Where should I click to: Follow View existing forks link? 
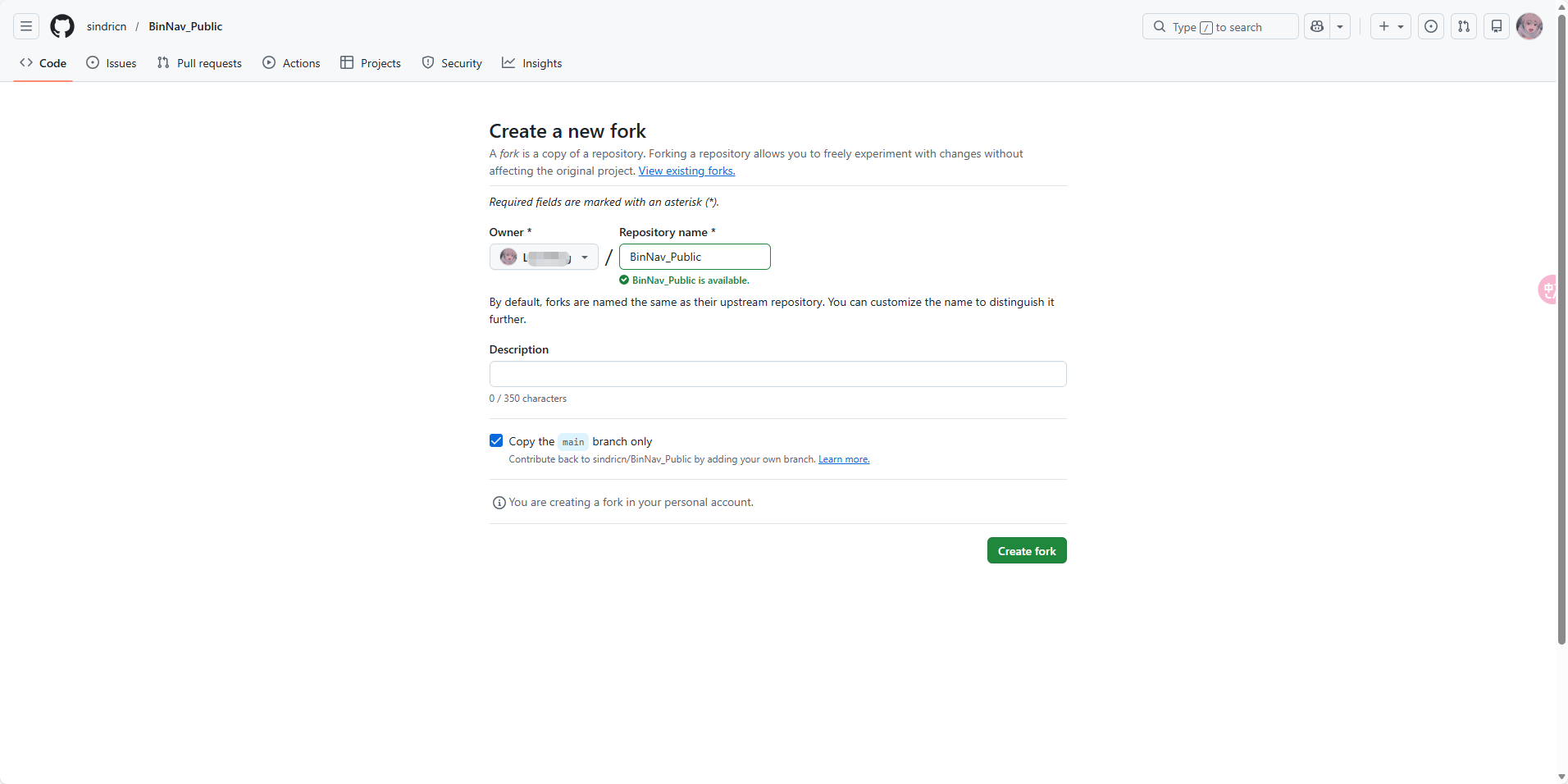[x=686, y=171]
